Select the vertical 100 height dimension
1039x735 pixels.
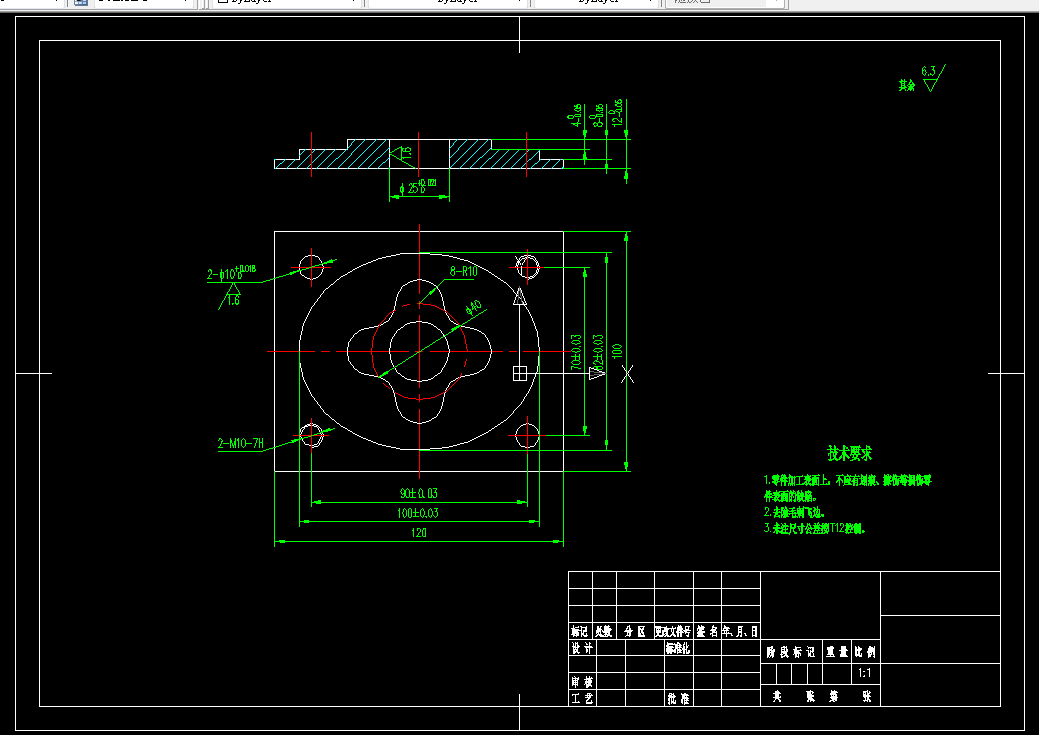[617, 351]
